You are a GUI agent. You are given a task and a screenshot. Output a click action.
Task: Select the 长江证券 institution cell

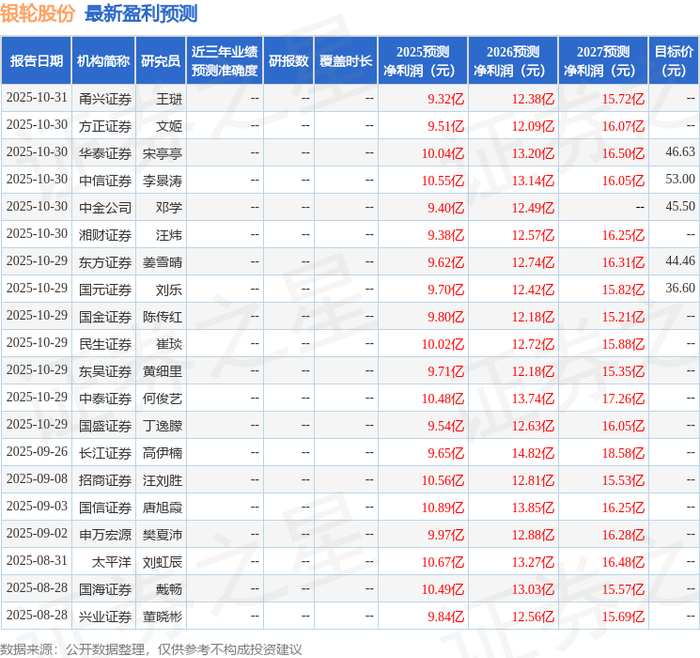click(x=105, y=453)
